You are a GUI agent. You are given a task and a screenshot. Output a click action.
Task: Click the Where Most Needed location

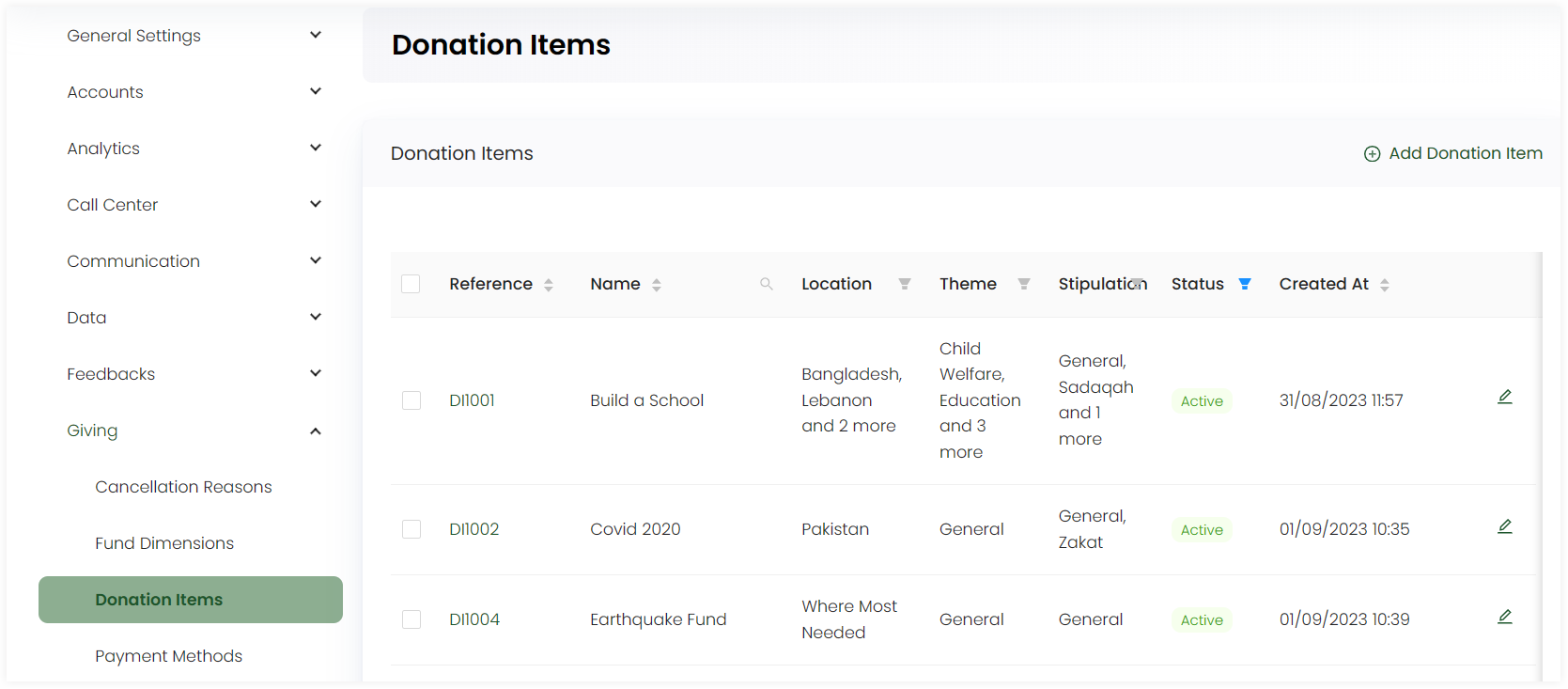tap(849, 619)
